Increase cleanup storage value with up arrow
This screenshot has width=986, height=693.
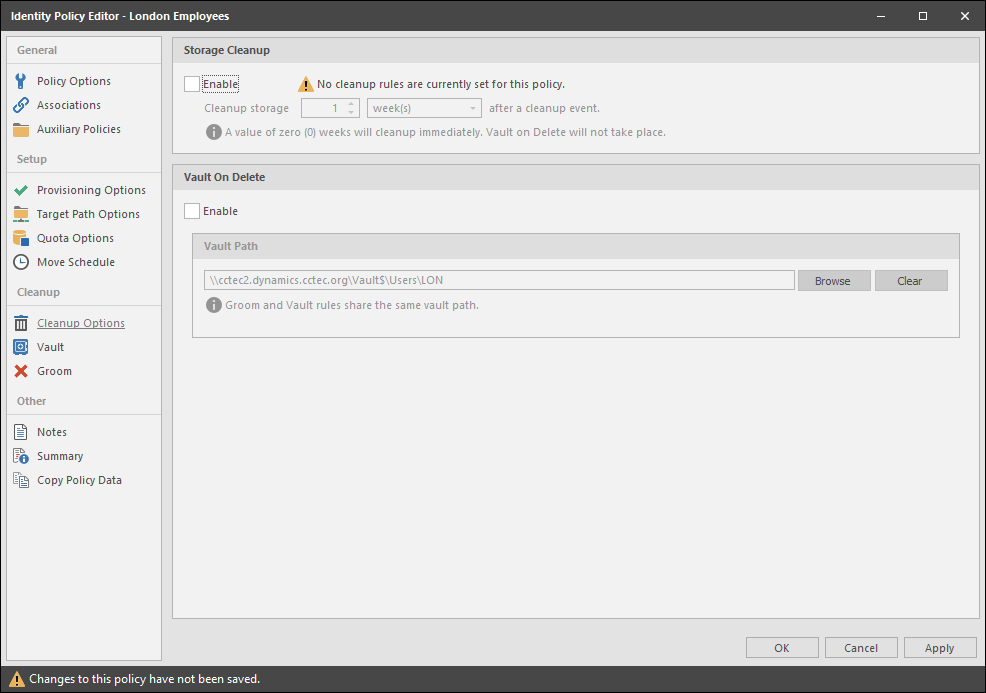pos(351,104)
